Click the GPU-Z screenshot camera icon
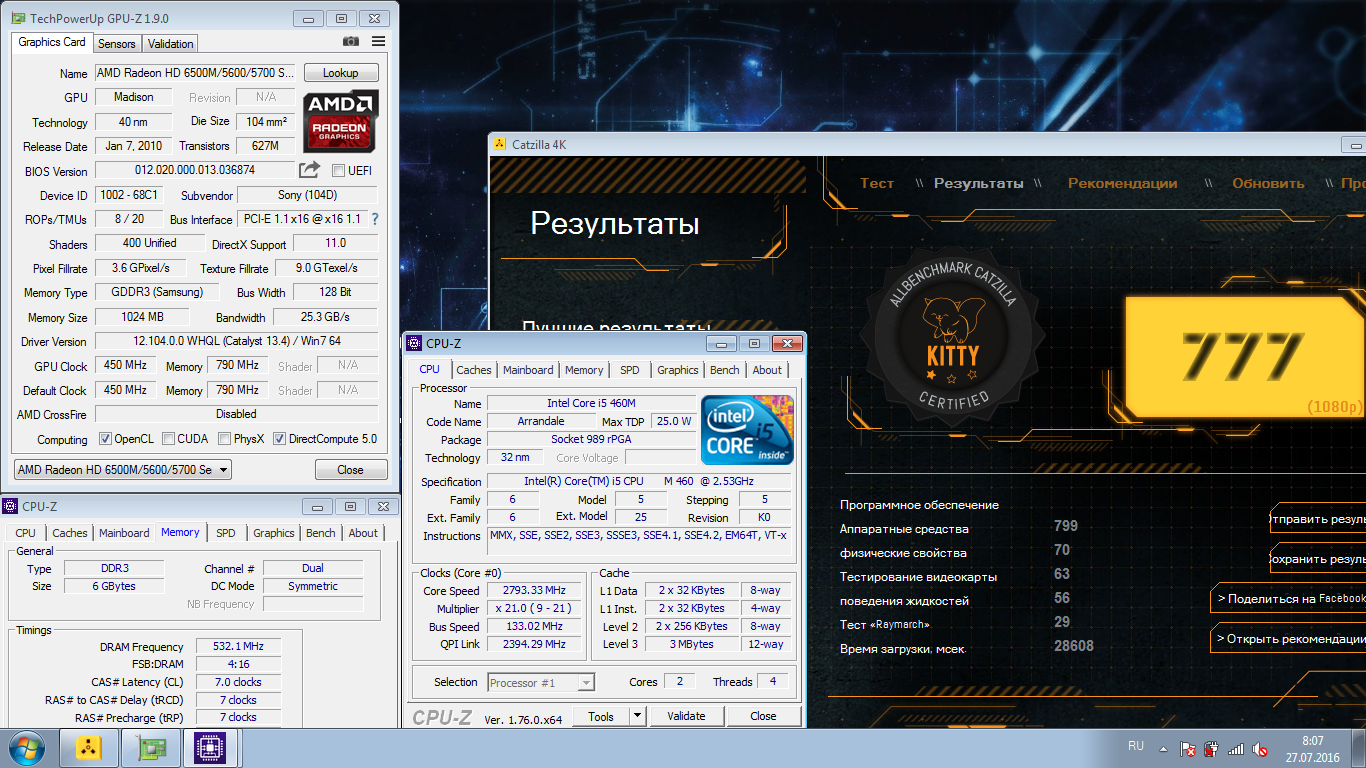 click(351, 42)
